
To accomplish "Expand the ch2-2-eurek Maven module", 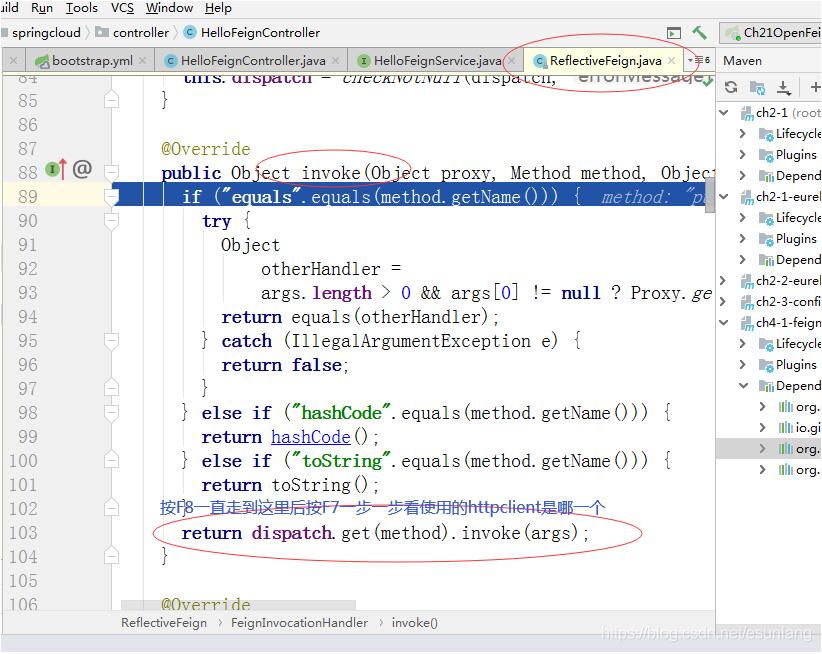I will point(723,281).
